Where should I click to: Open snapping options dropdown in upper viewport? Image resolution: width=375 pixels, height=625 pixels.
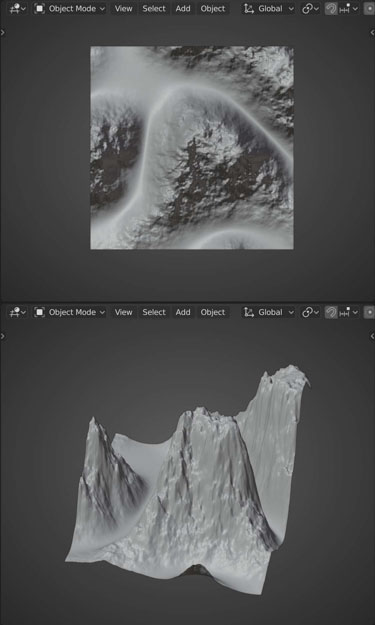[x=349, y=8]
